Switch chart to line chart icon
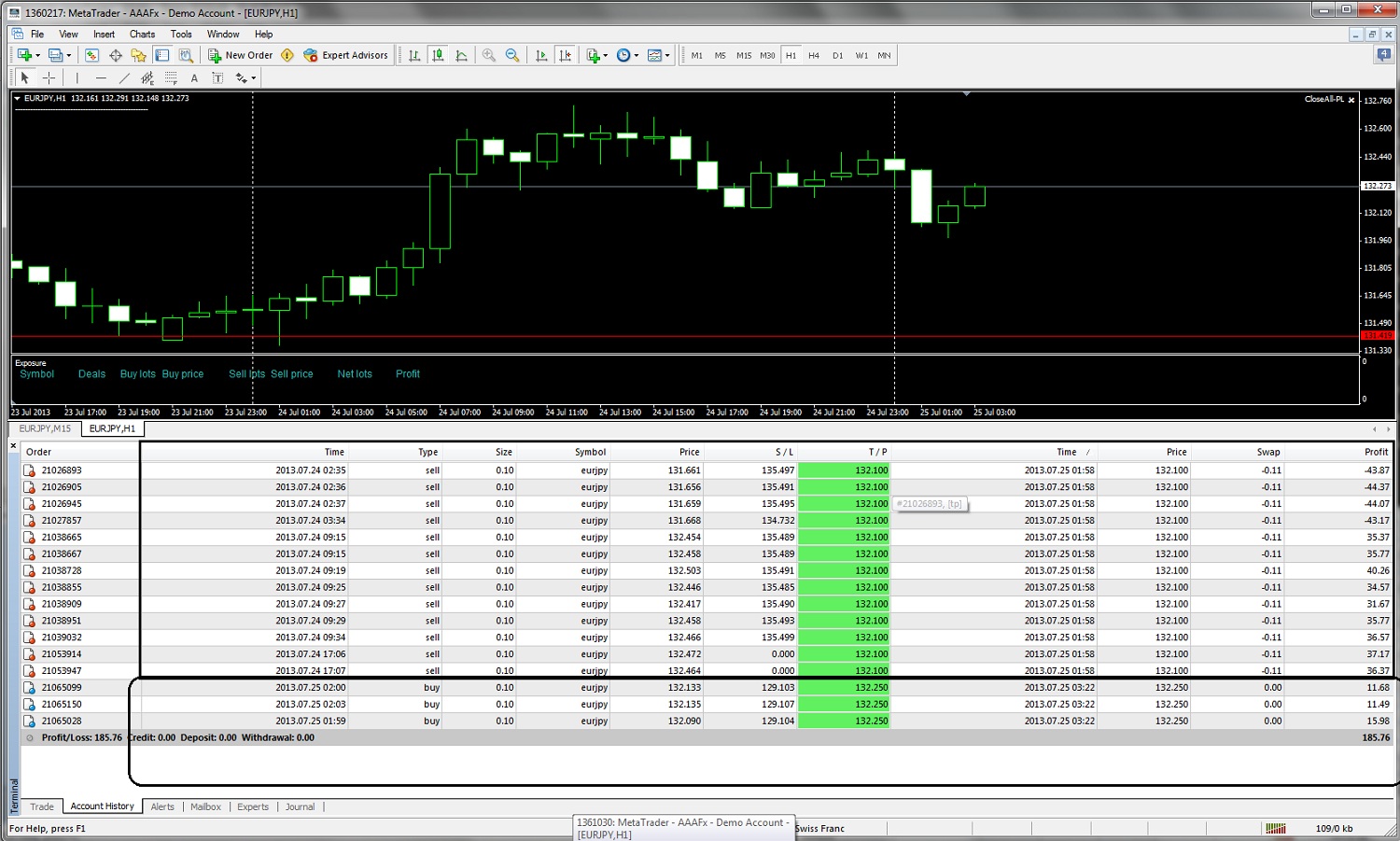Image resolution: width=1400 pixels, height=841 pixels. [462, 55]
